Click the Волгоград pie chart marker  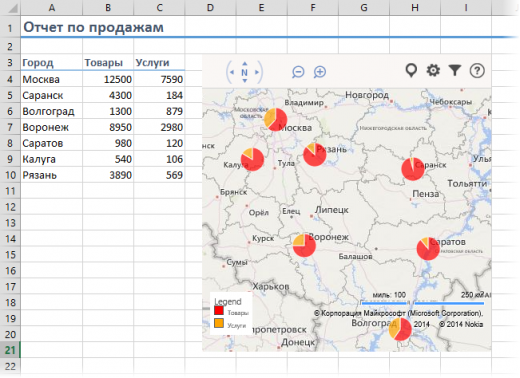[x=400, y=329]
